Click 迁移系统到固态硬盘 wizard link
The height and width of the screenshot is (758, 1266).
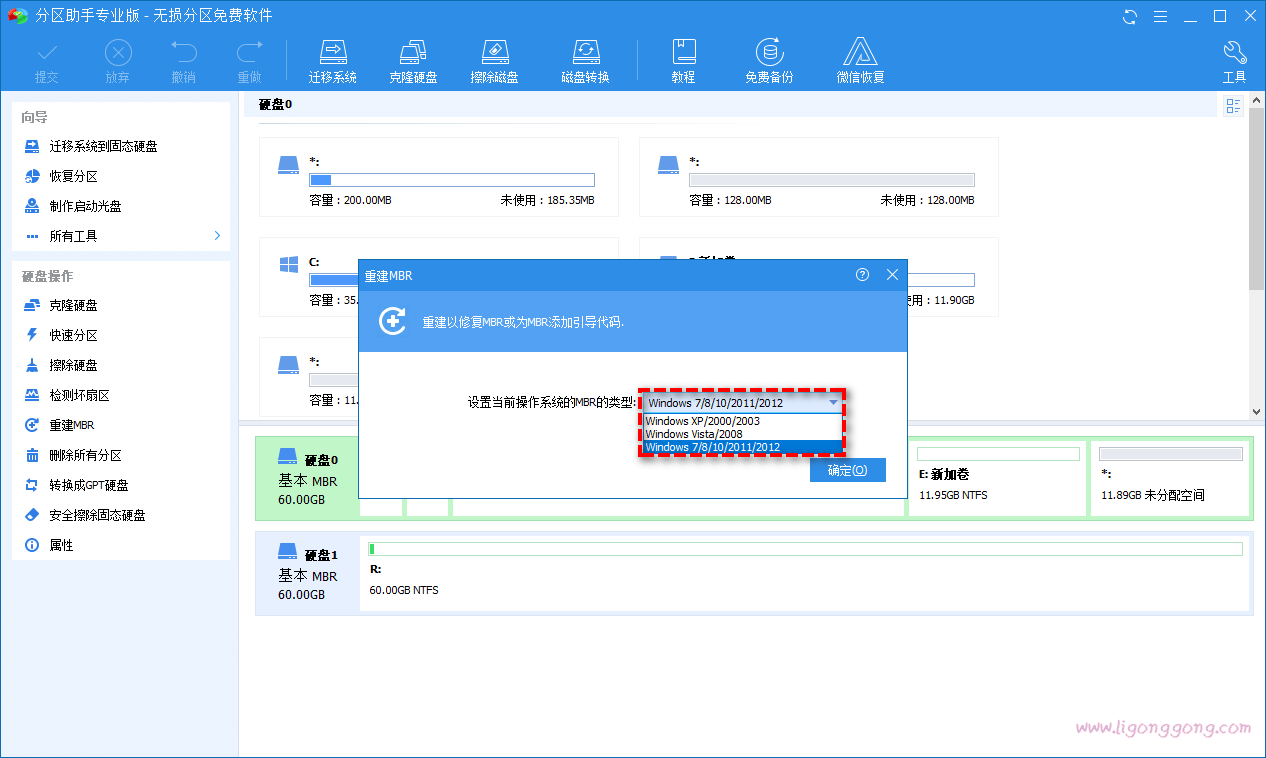[x=103, y=146]
